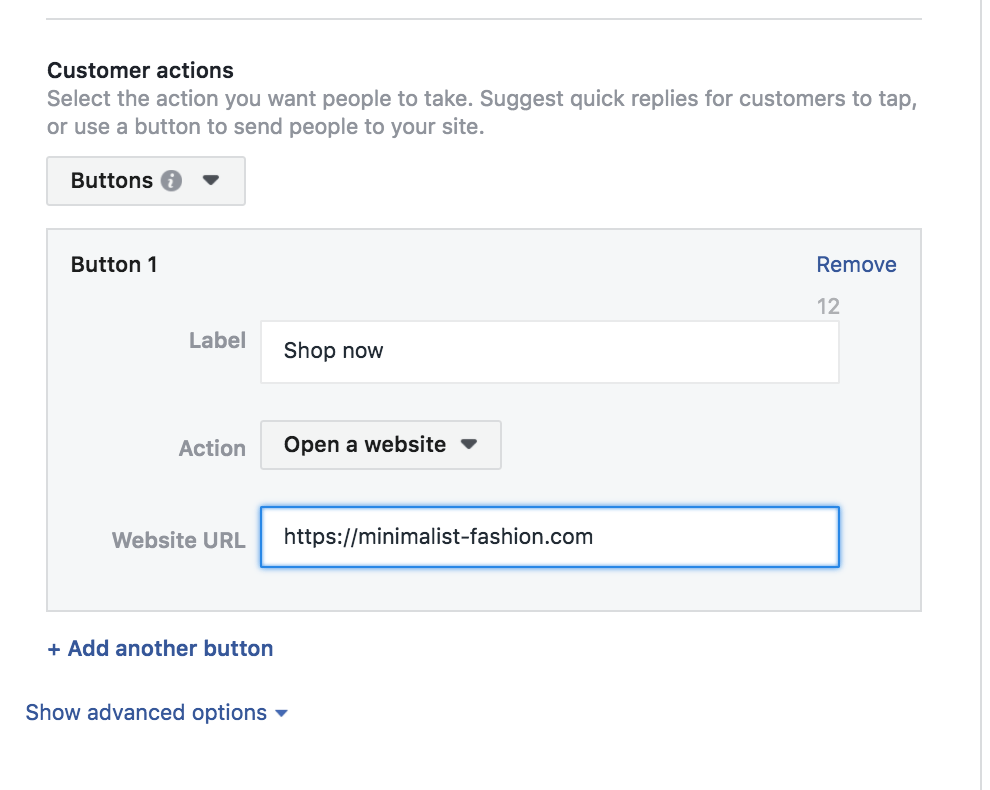Click the Add another button link
The height and width of the screenshot is (790, 990).
click(x=160, y=649)
